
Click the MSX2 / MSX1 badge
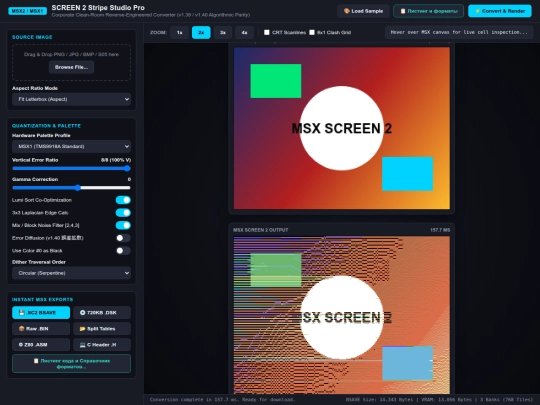[28, 11]
